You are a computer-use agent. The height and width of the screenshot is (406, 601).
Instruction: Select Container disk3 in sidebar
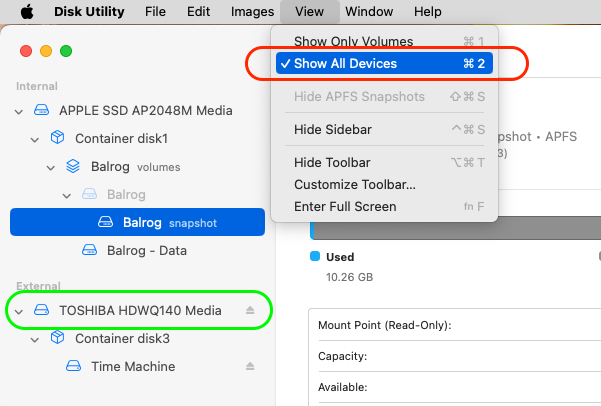(x=137, y=339)
